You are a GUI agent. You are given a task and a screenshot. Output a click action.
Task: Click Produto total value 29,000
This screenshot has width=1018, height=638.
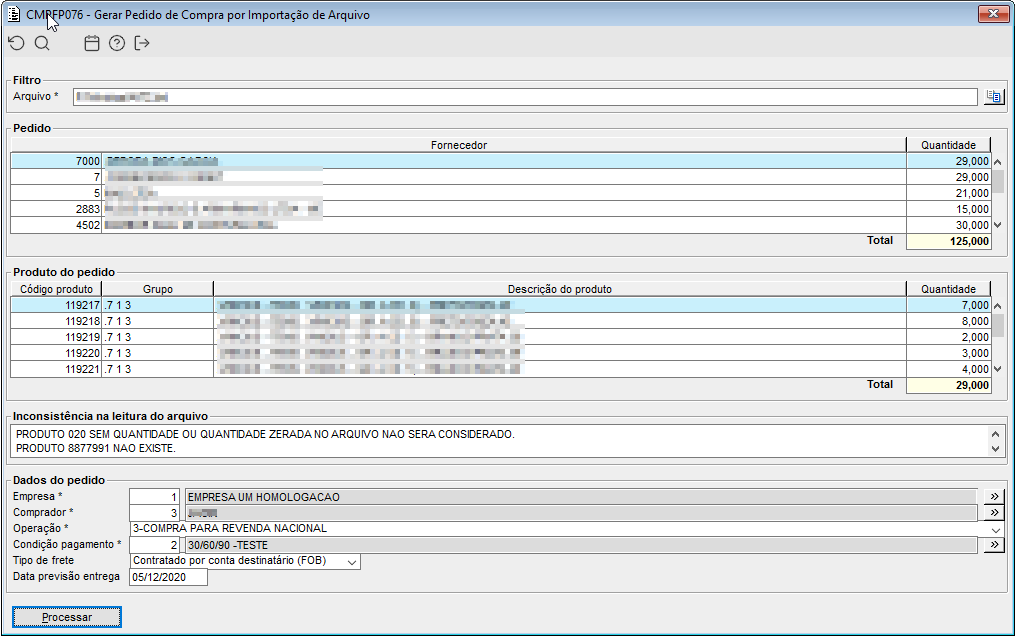[949, 386]
